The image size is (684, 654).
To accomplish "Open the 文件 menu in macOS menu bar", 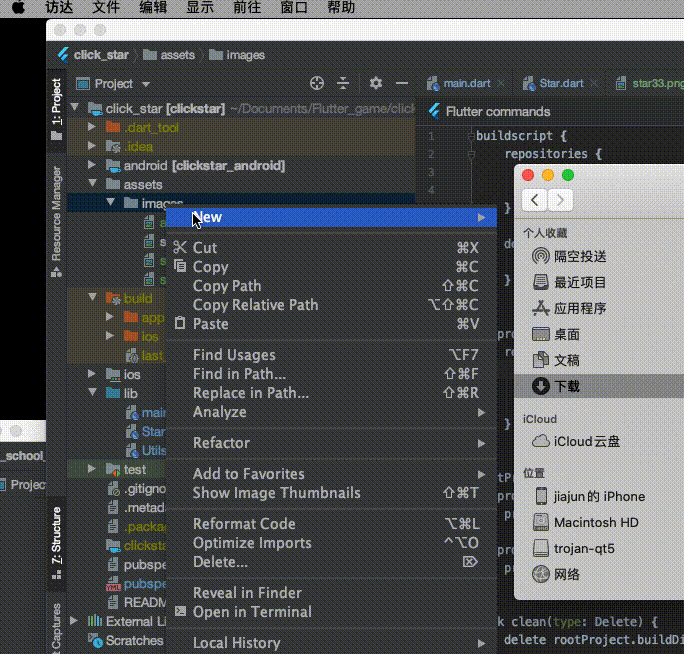I will coord(106,7).
